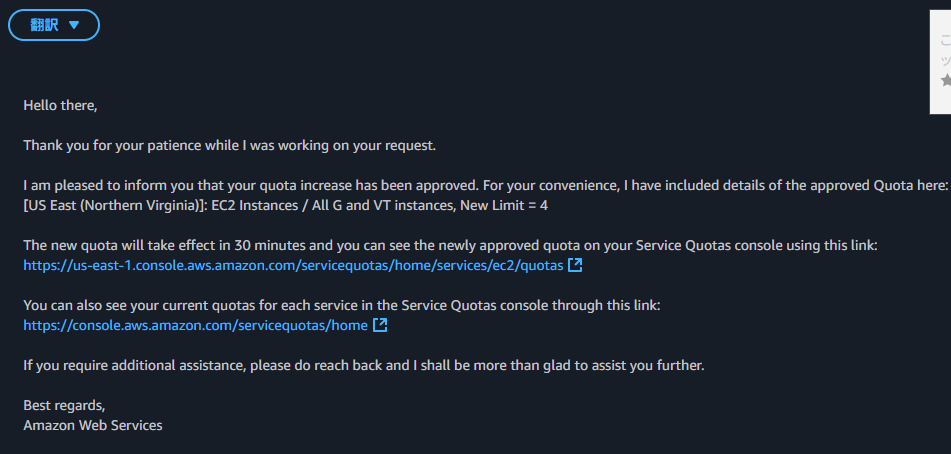Viewport: 951px width, 454px height.
Task: Select the white feedback panel at right edge
Action: click(x=941, y=62)
